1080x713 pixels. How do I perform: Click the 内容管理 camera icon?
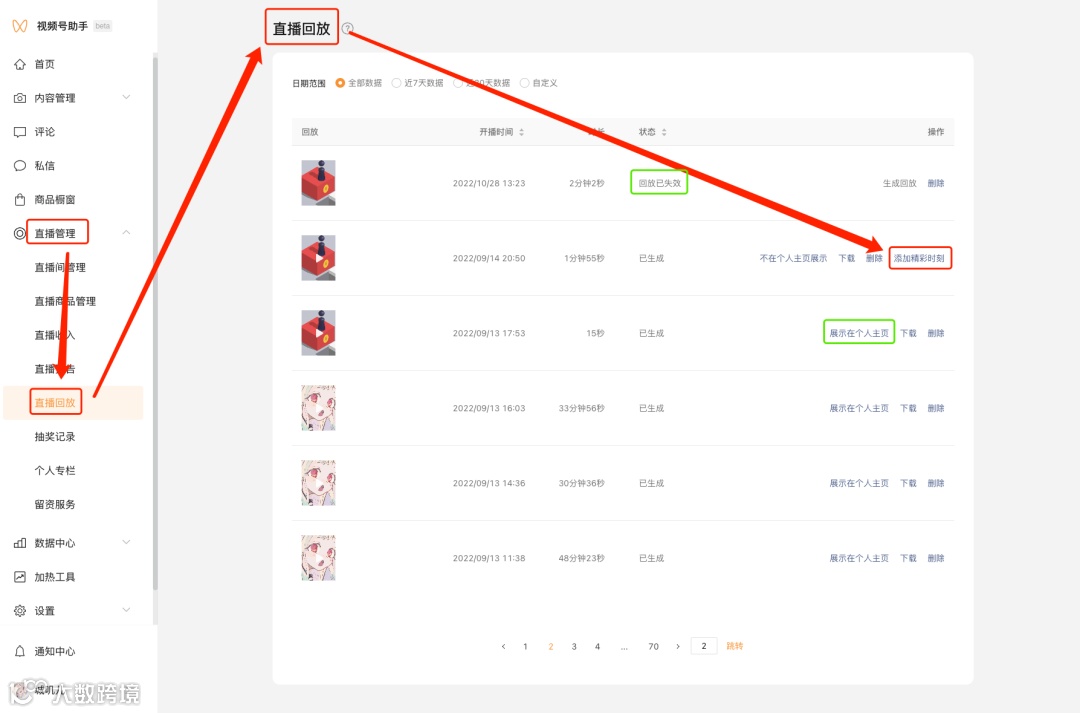[x=20, y=98]
